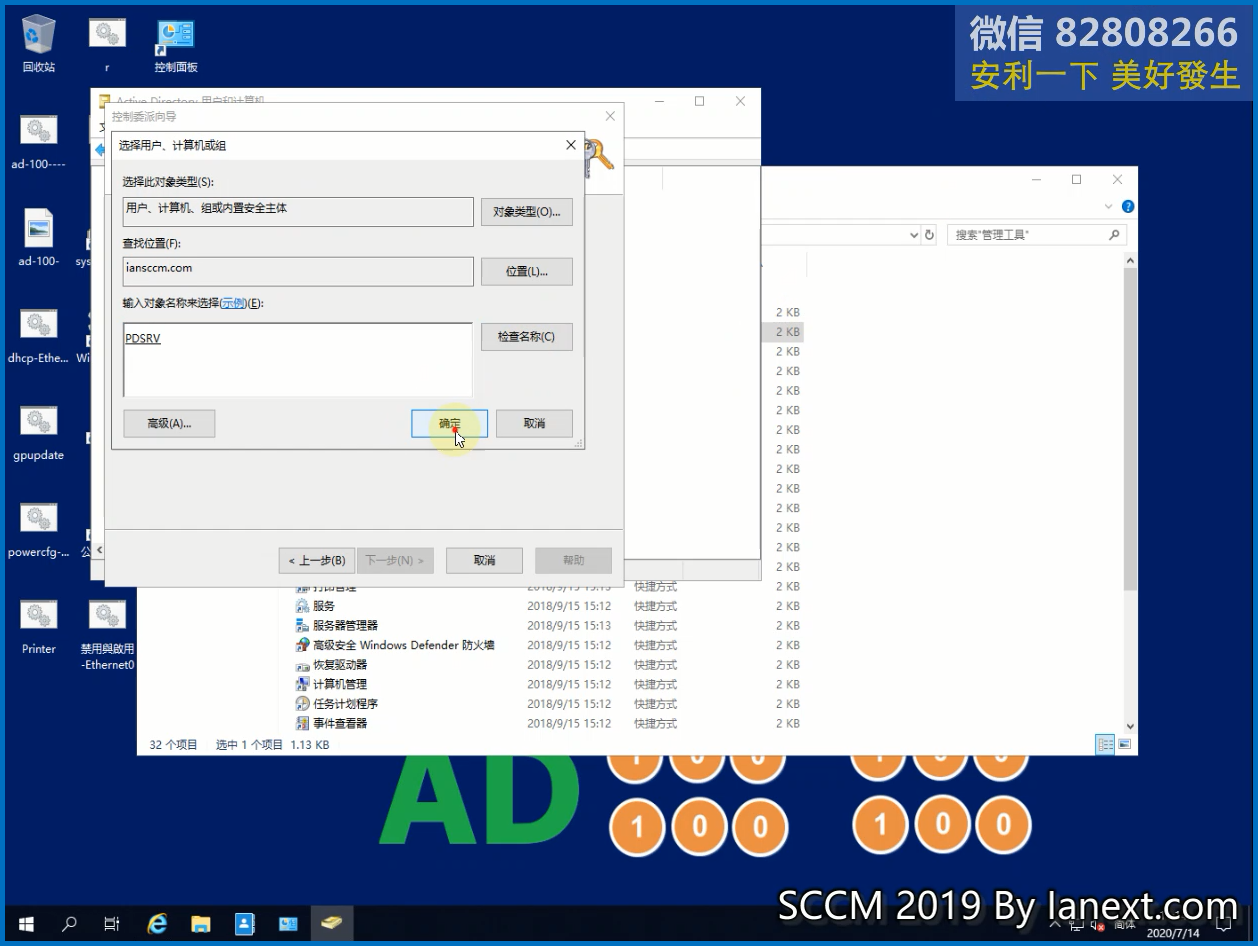Click 上一步(B) in the delegation wizard
Viewport: 1258px width, 946px height.
pyautogui.click(x=316, y=560)
